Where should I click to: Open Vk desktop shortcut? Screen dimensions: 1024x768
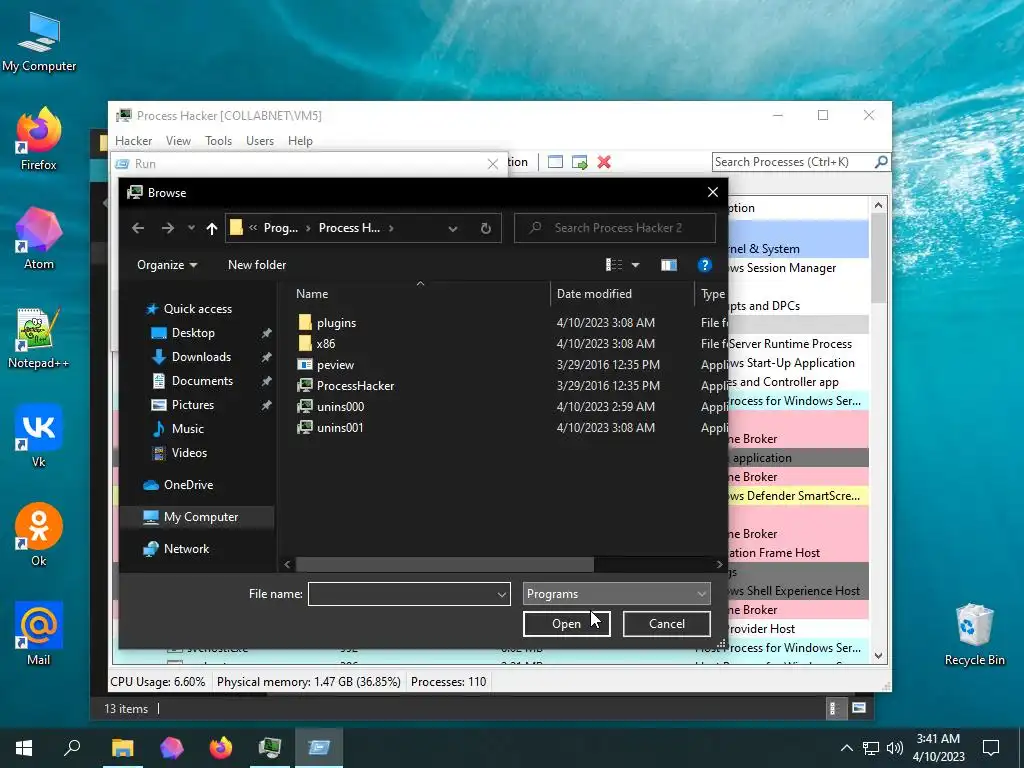tap(39, 436)
